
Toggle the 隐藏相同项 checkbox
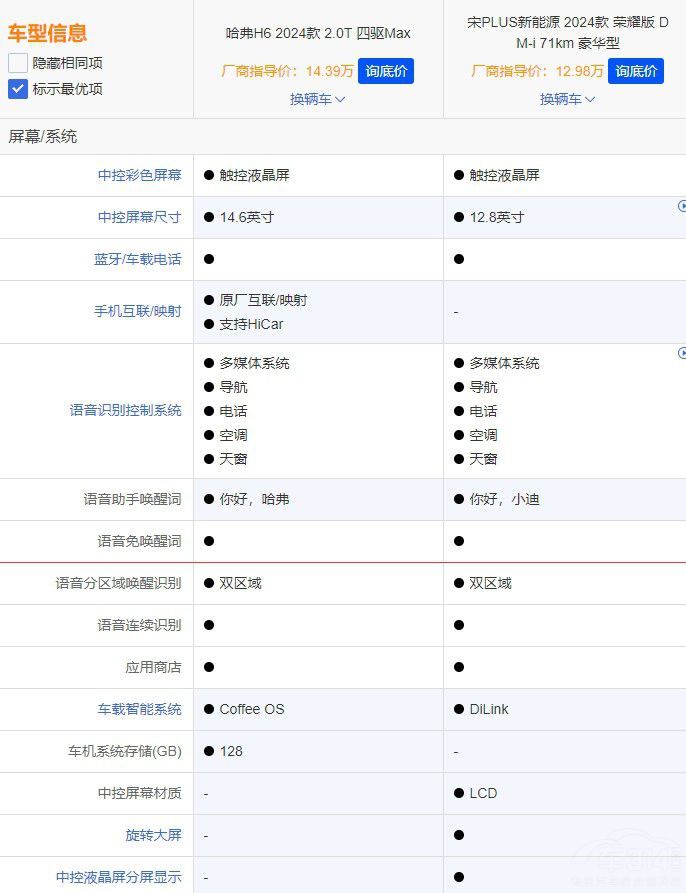[x=18, y=63]
